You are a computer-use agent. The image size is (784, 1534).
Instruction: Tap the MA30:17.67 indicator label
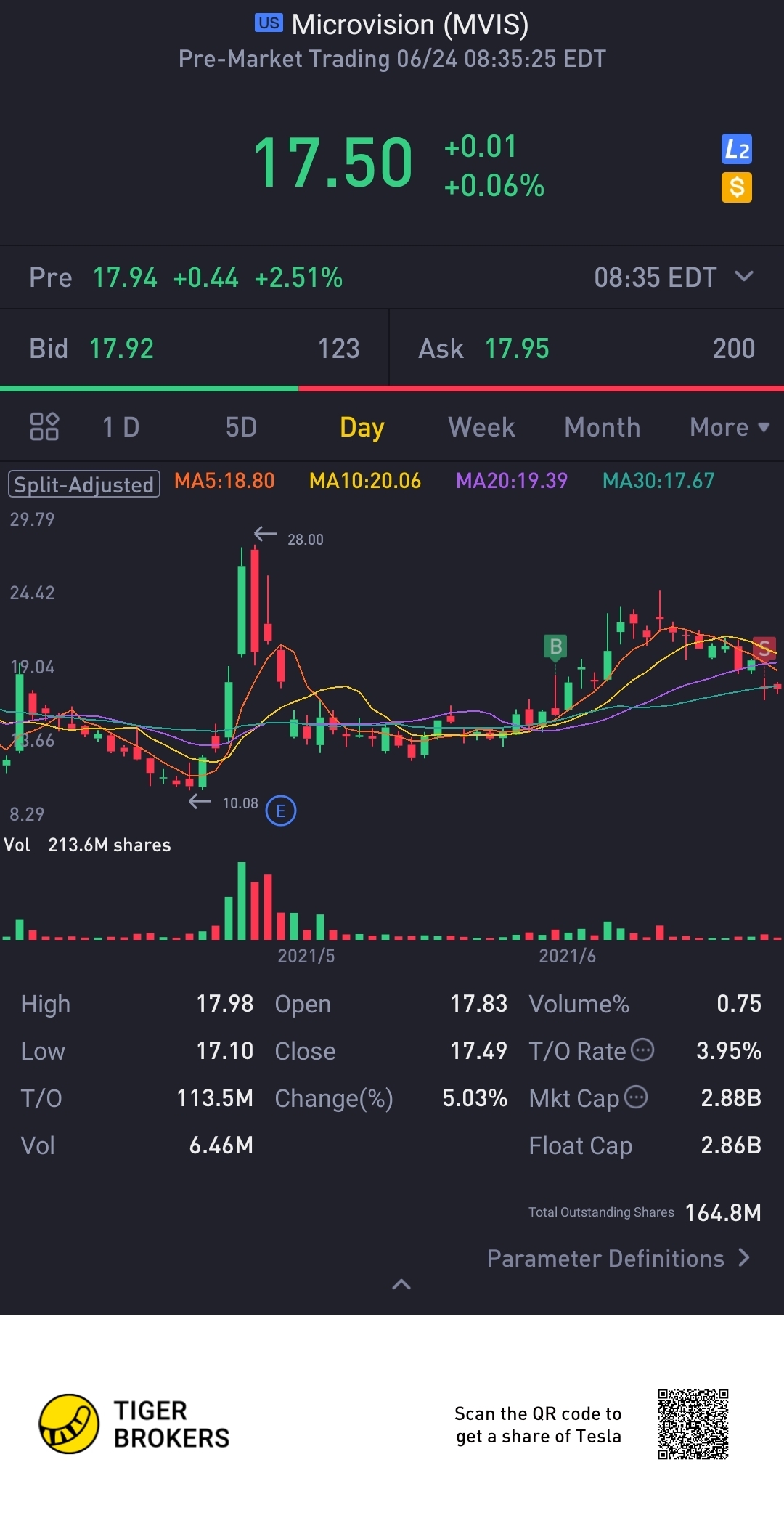point(658,481)
